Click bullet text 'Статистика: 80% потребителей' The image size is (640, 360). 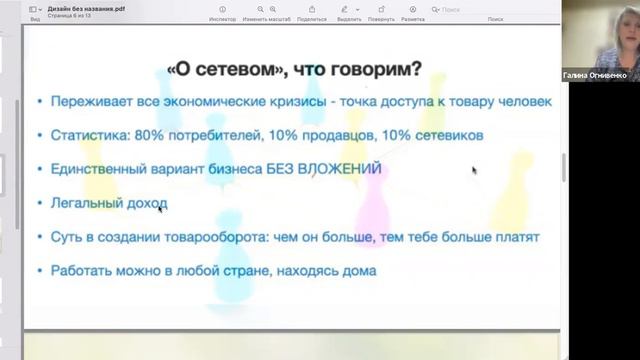point(156,136)
